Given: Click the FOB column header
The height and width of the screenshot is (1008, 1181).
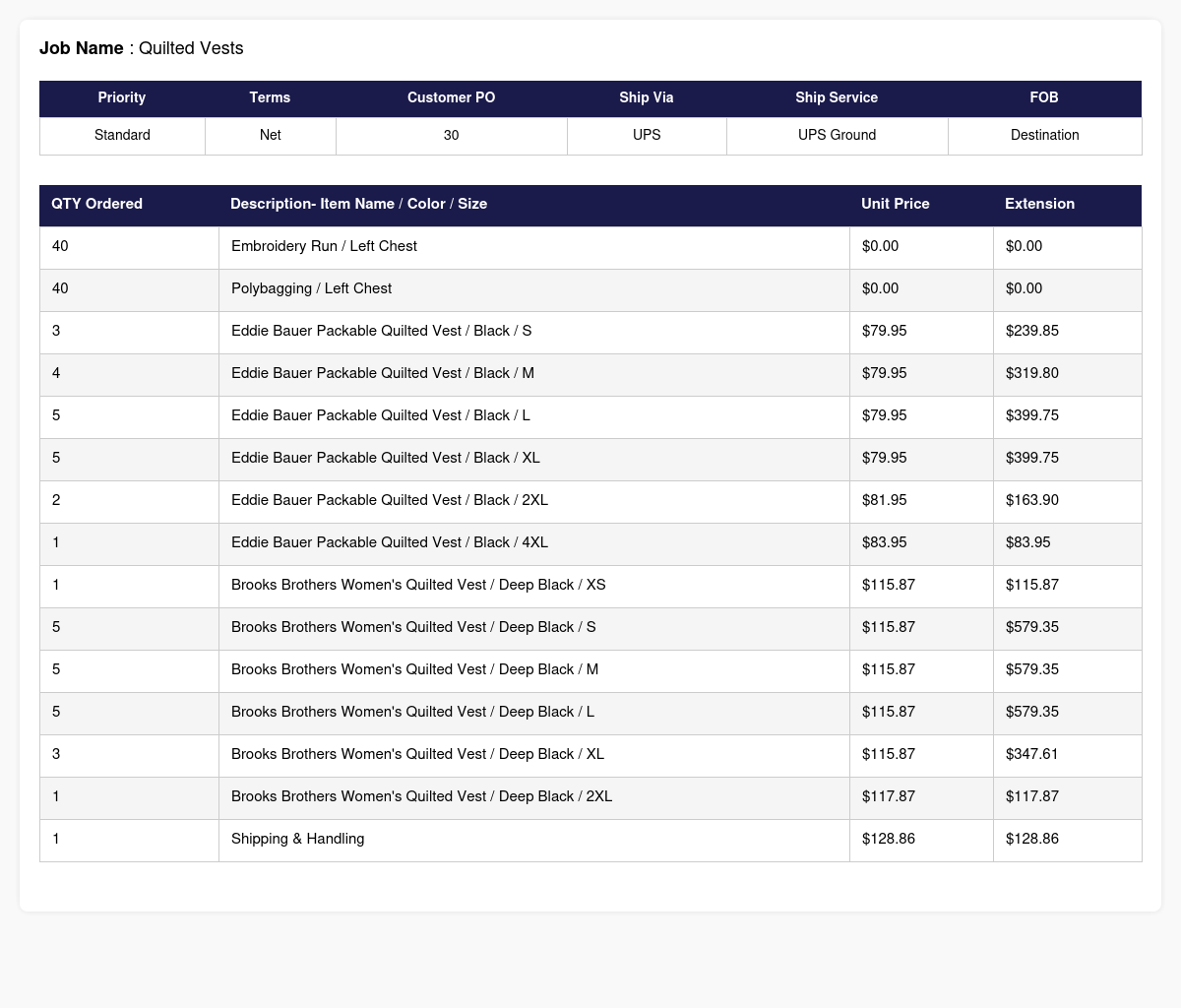Looking at the screenshot, I should pos(1044,97).
